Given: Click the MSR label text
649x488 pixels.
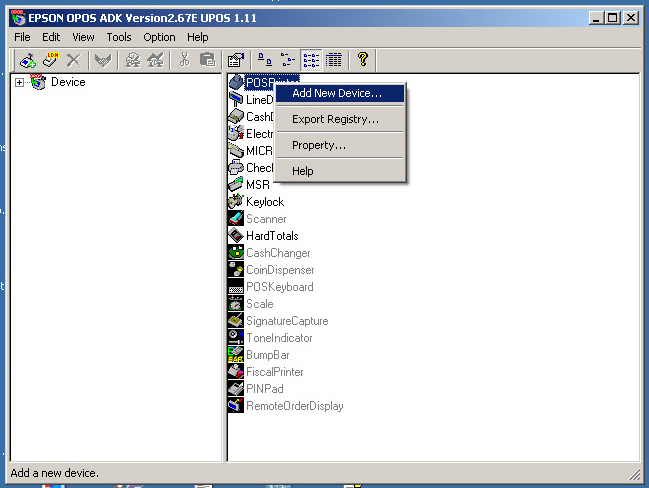Looking at the screenshot, I should [258, 185].
